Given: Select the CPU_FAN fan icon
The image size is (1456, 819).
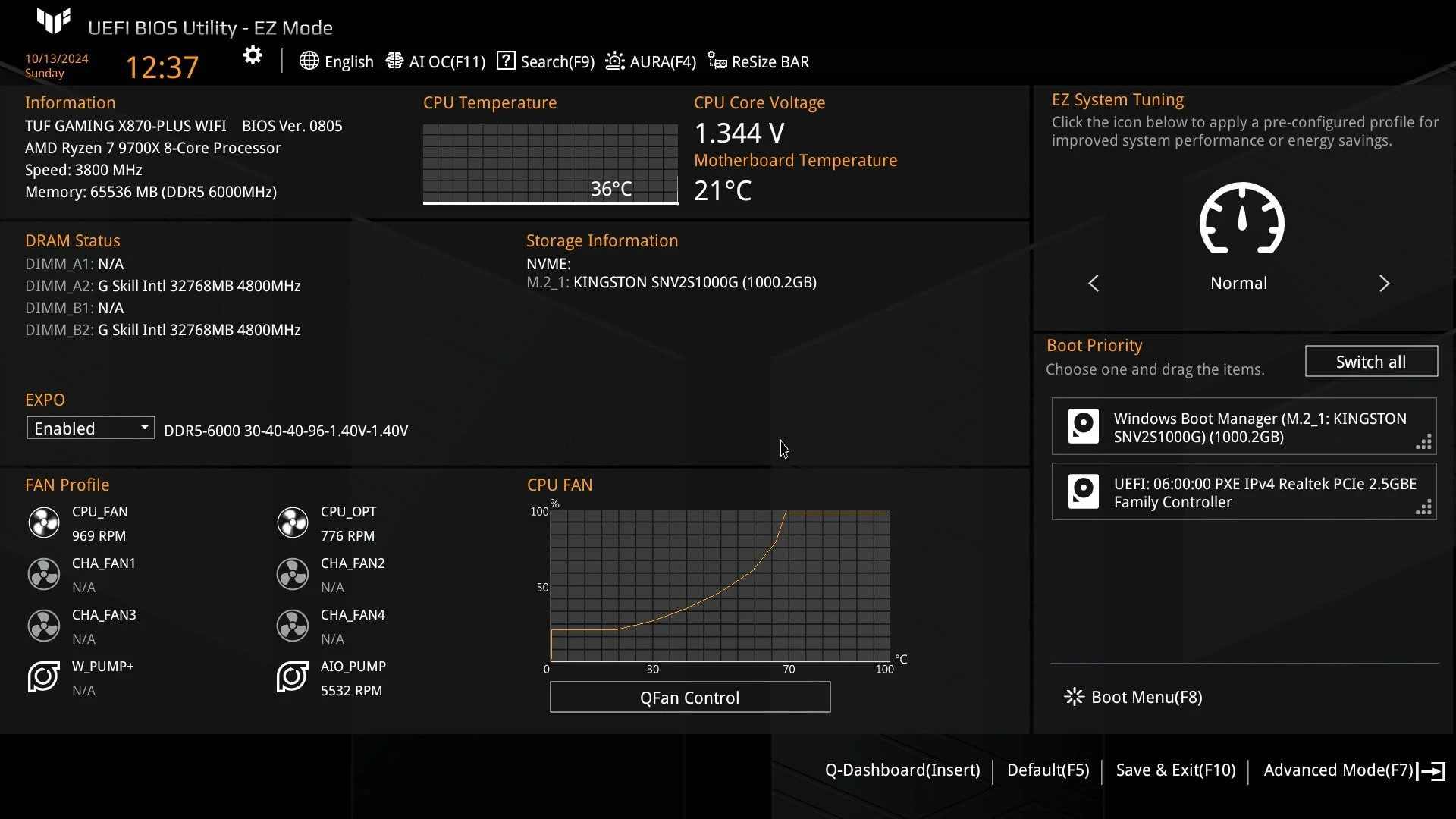Looking at the screenshot, I should tap(44, 522).
